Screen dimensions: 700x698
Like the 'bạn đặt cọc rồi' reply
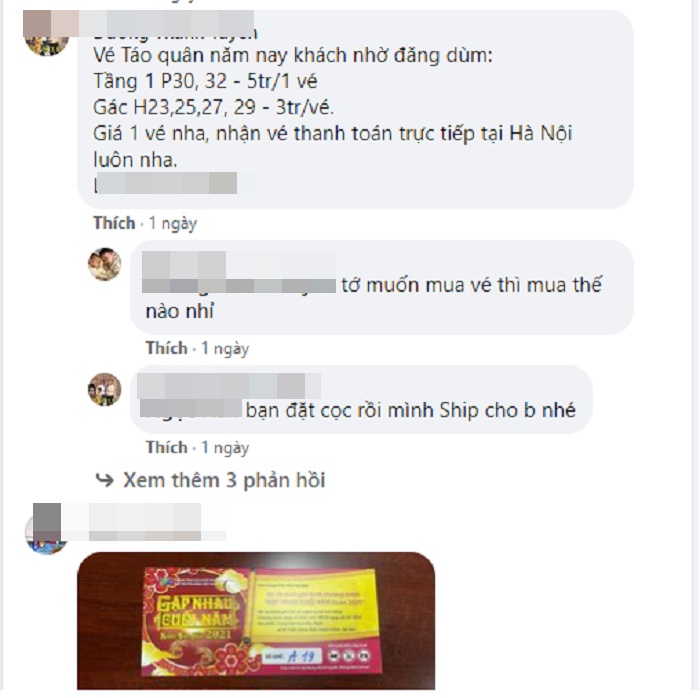[166, 447]
